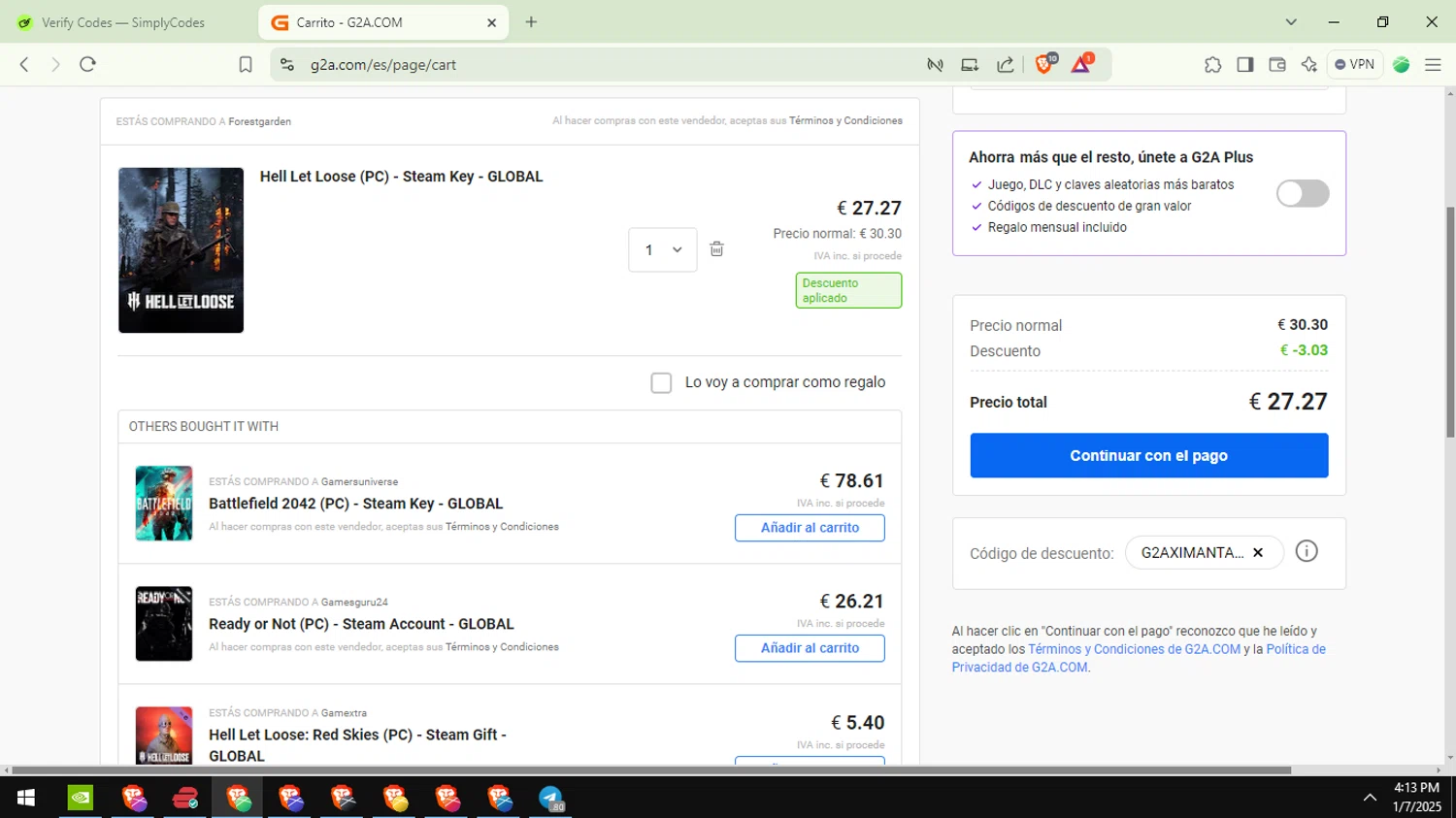Open the extensions puzzle icon
The height and width of the screenshot is (818, 1456).
[x=1212, y=64]
